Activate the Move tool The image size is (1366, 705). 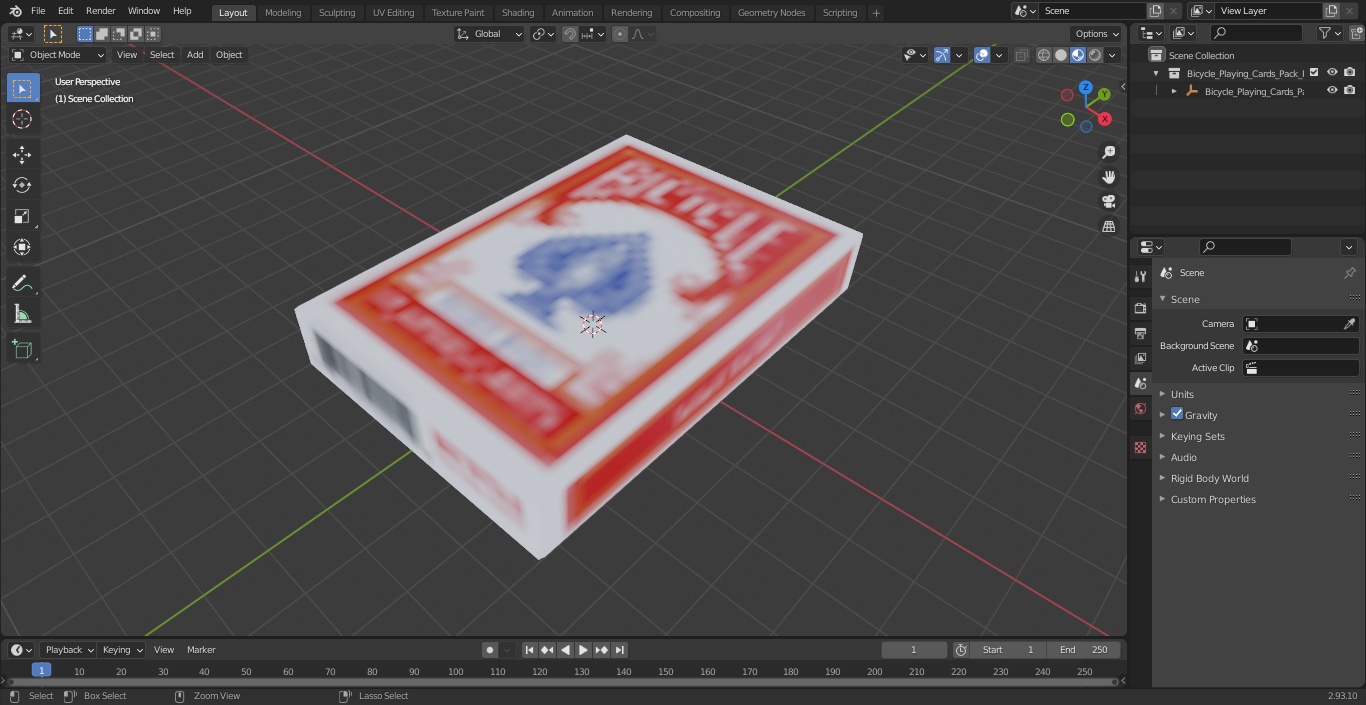click(x=22, y=155)
